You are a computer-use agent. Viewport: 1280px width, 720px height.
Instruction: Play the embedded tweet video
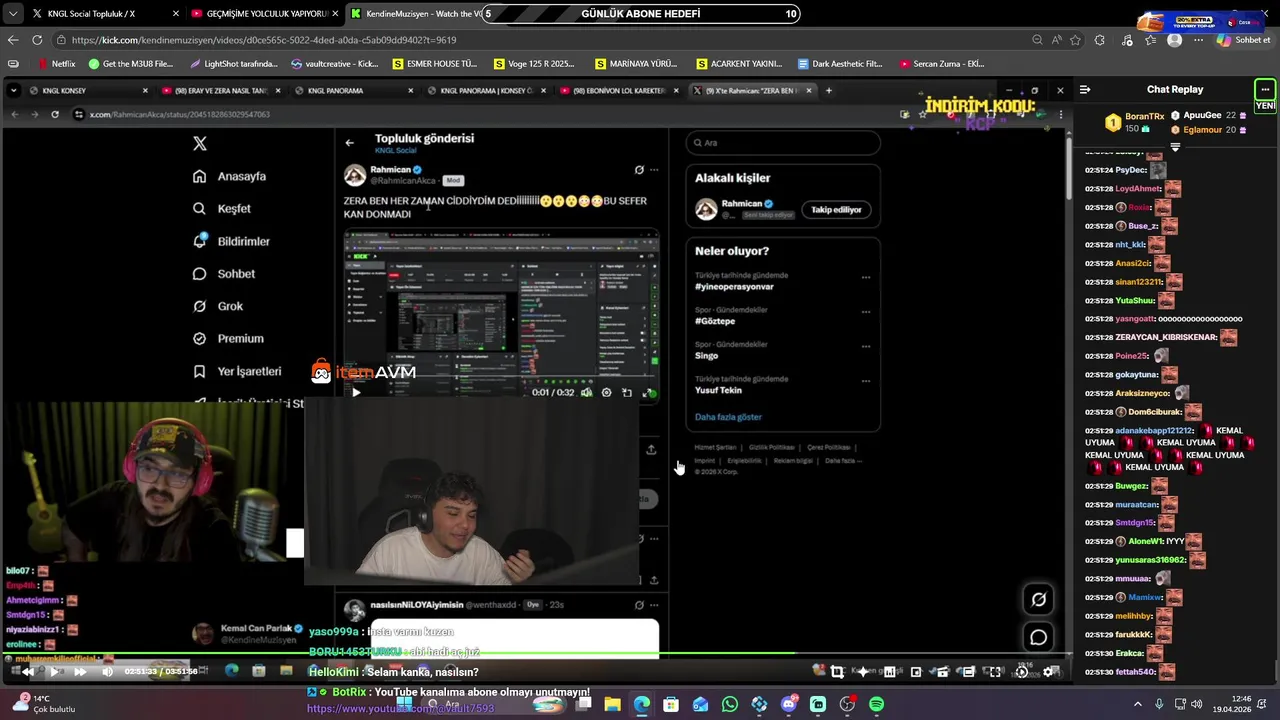click(356, 393)
